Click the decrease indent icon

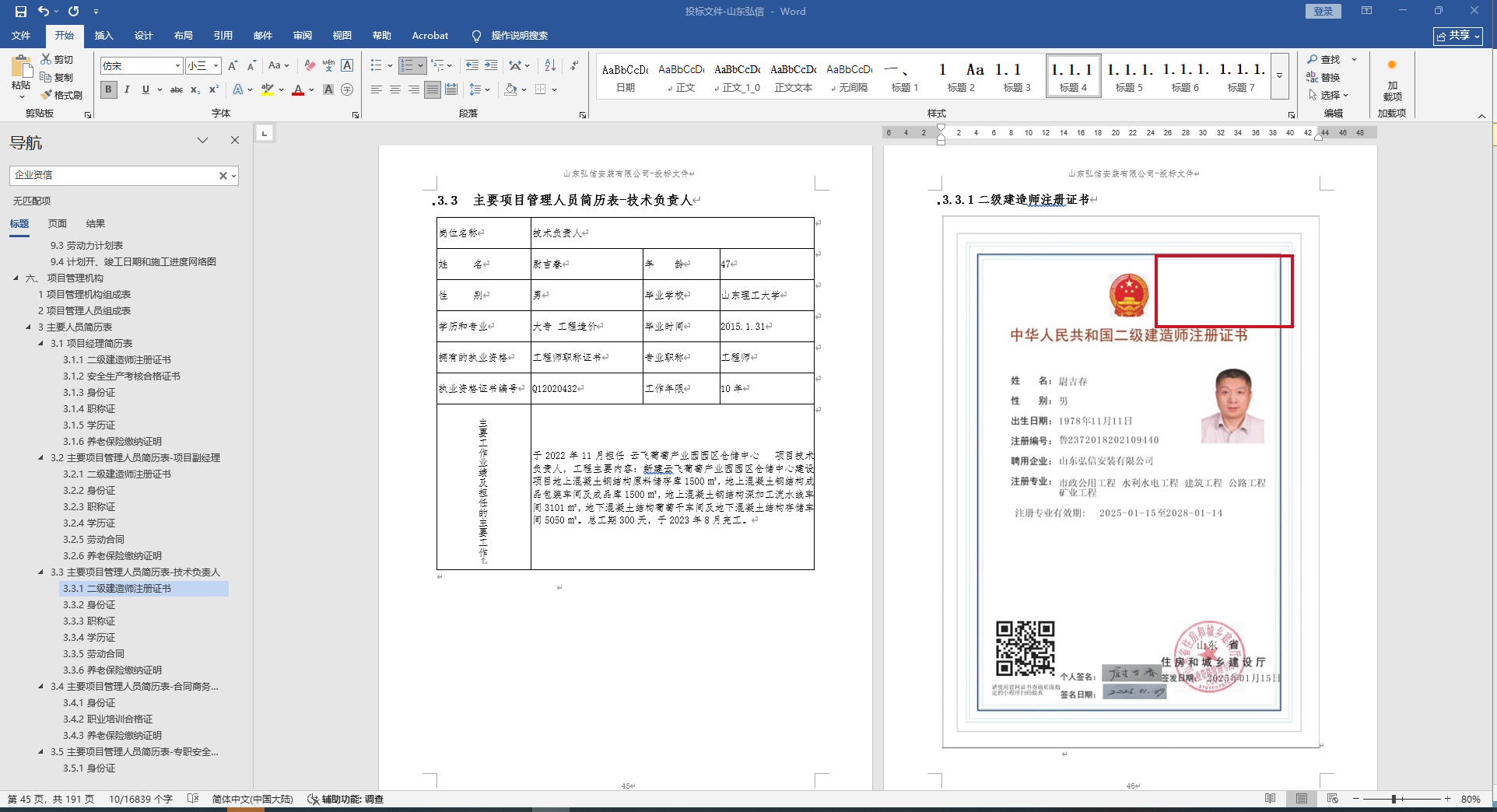(472, 66)
